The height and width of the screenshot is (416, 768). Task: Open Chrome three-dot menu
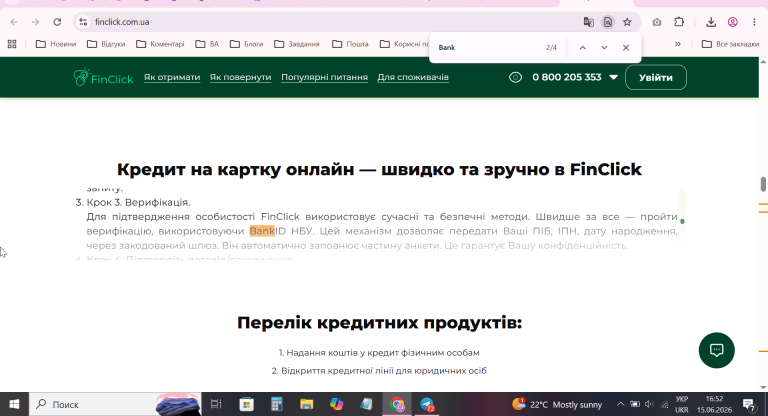[754, 22]
